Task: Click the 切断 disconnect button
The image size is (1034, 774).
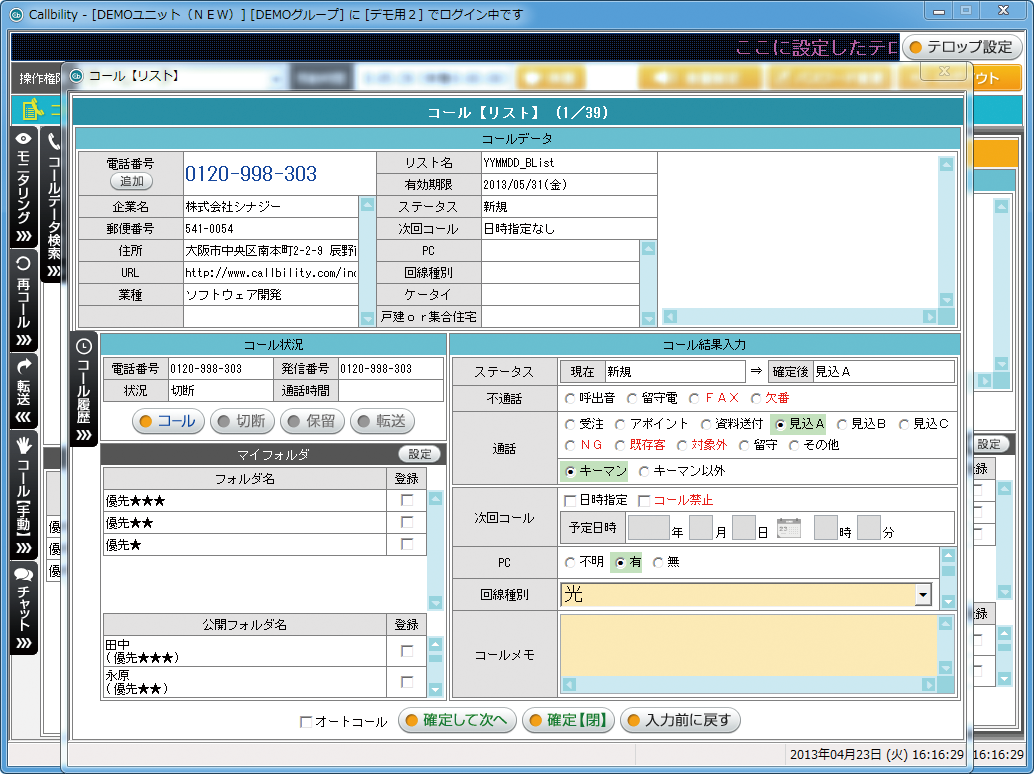Action: 242,421
